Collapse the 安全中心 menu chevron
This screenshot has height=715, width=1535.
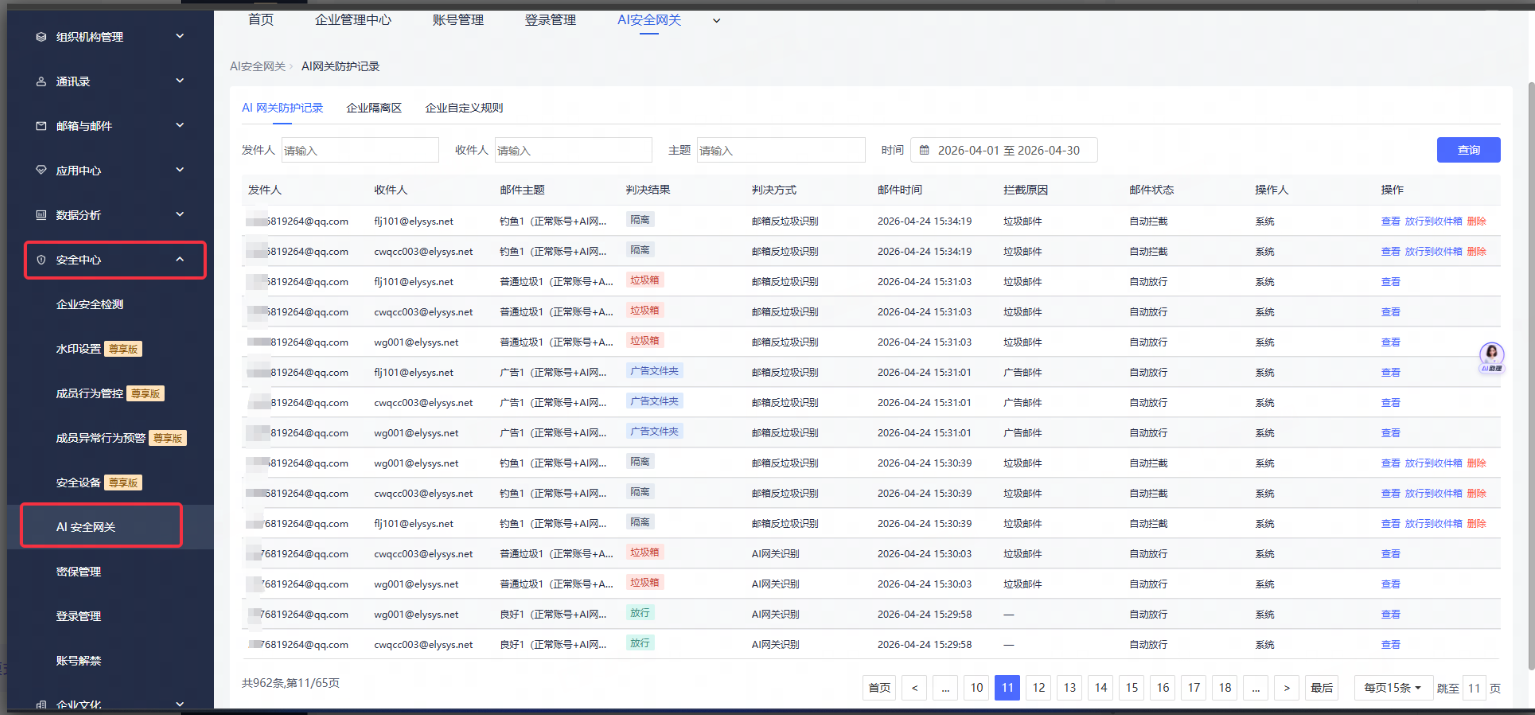coord(180,260)
